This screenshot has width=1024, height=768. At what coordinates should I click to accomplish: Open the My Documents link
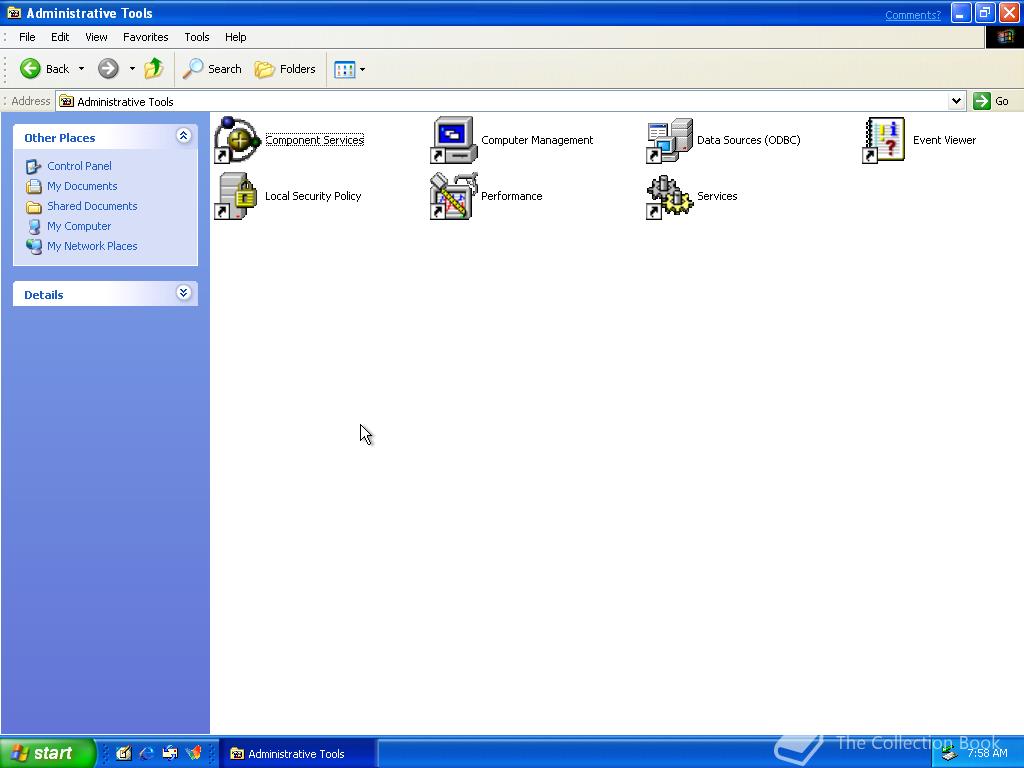(82, 186)
